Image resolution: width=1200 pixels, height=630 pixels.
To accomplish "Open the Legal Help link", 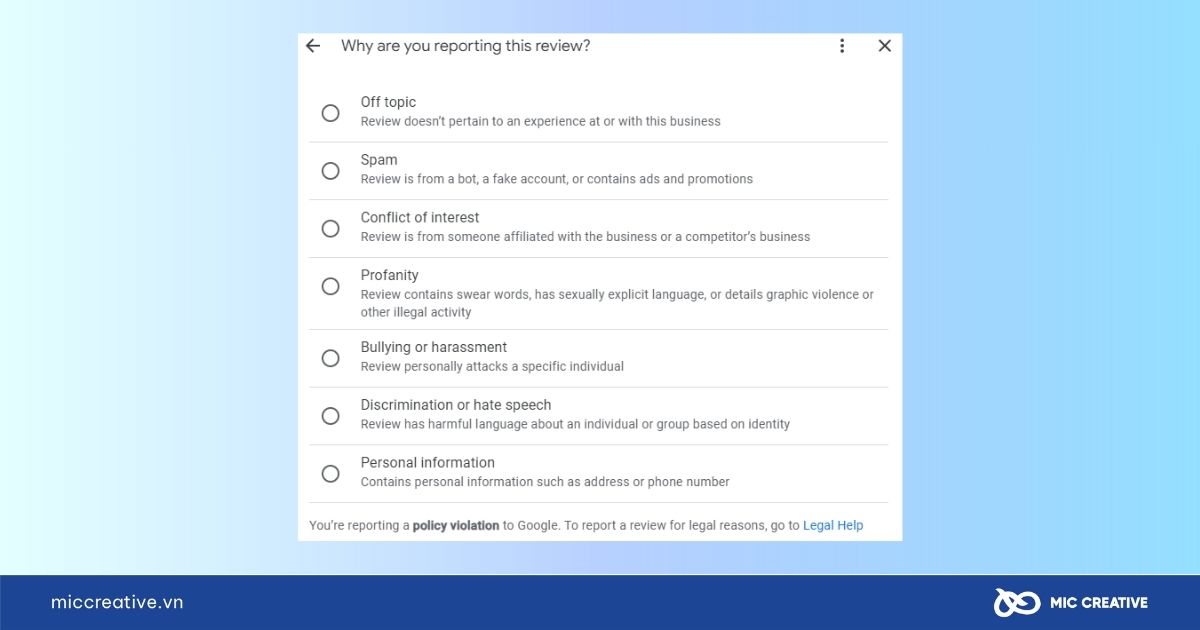I will pos(833,525).
